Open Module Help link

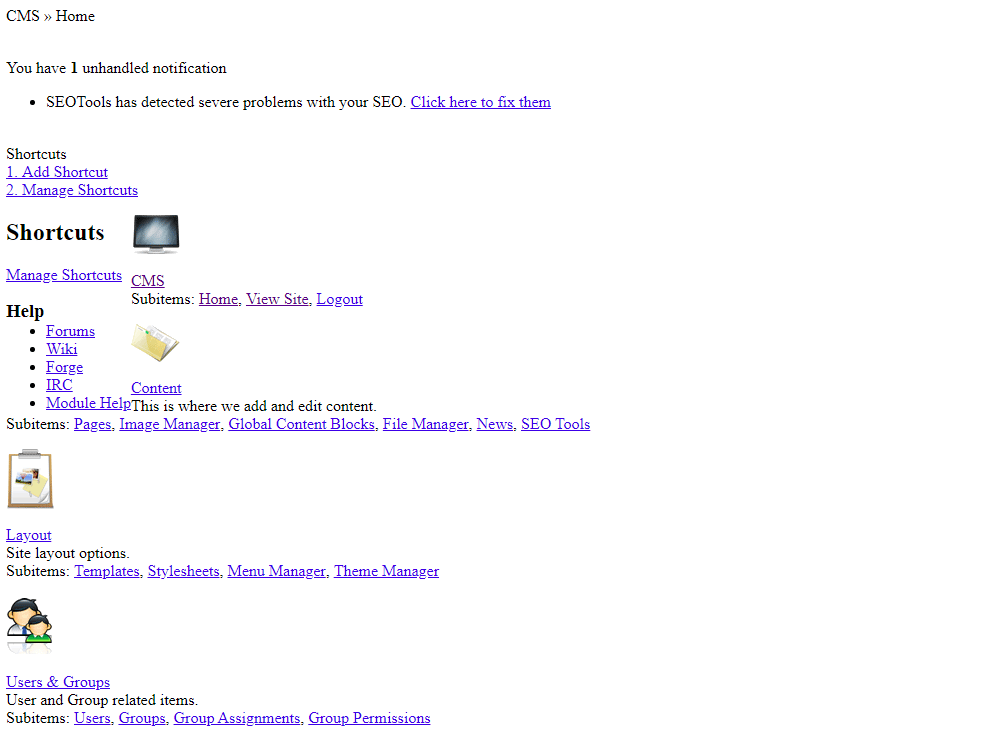(88, 403)
